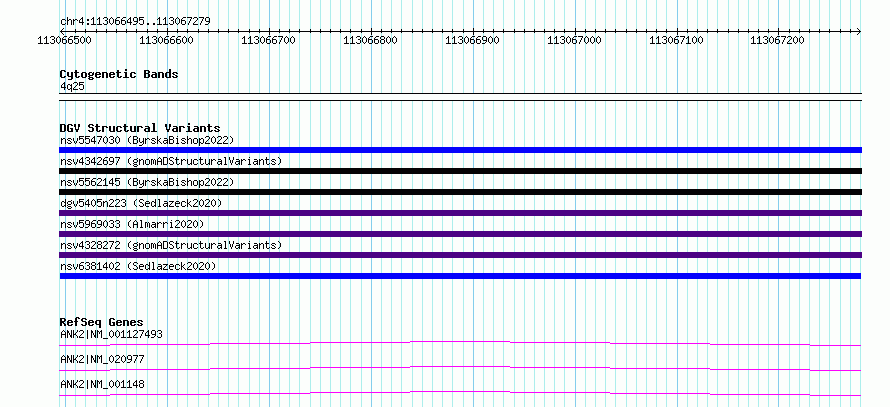
Task: Click ruler position 113066700
Action: point(268,40)
